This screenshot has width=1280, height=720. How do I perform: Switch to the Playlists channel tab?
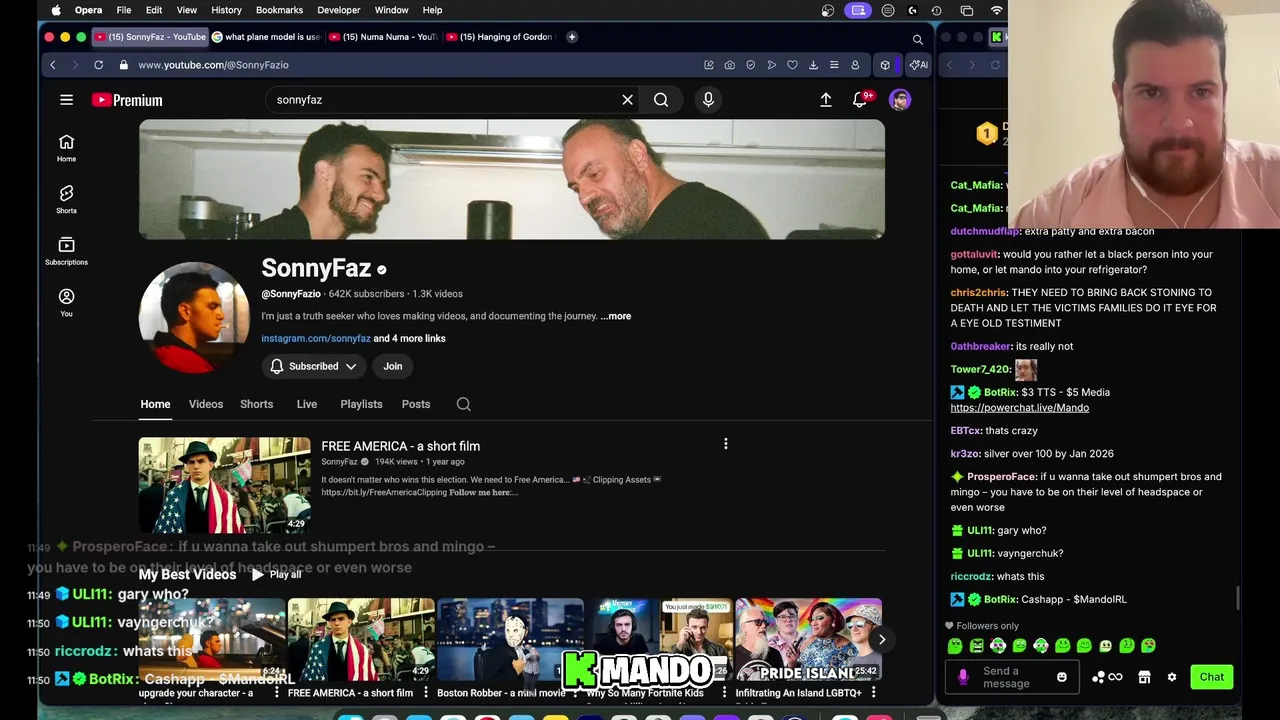[361, 404]
